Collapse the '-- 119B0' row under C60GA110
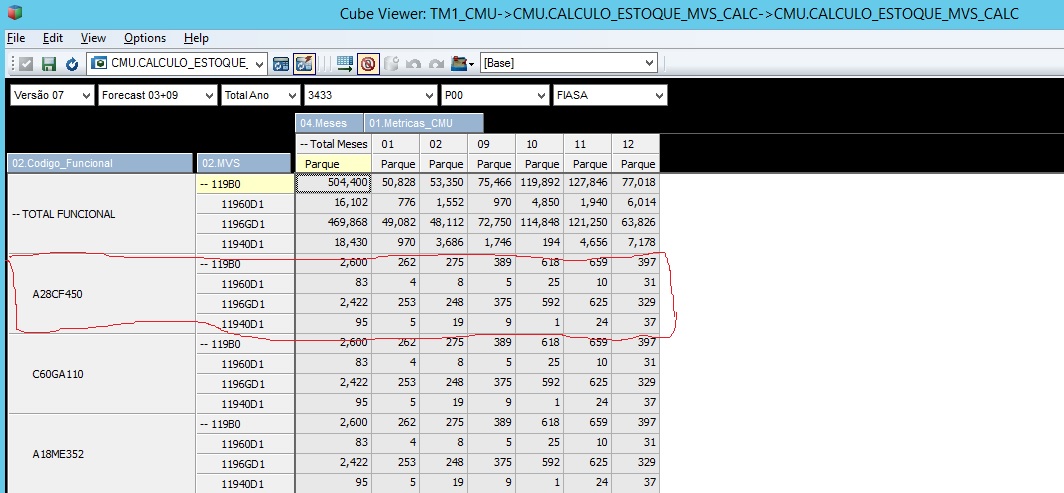The image size is (1064, 493). [x=246, y=344]
